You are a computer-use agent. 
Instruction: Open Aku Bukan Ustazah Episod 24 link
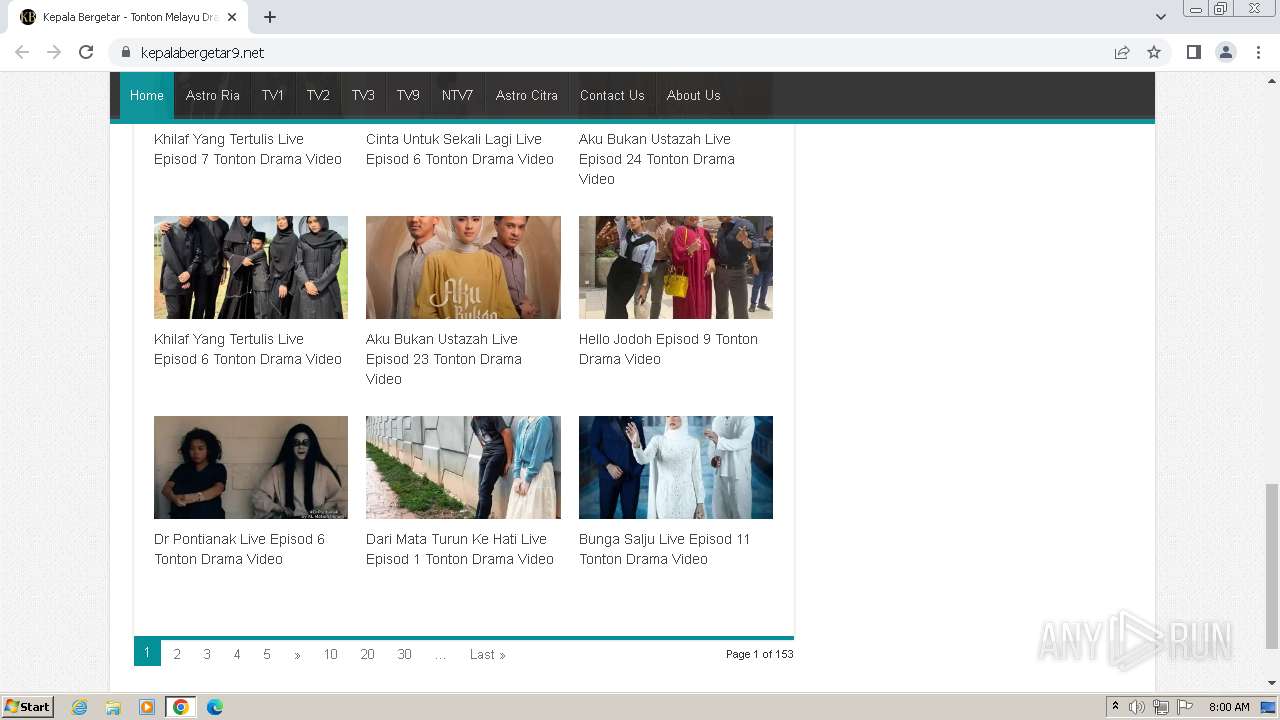click(x=657, y=159)
